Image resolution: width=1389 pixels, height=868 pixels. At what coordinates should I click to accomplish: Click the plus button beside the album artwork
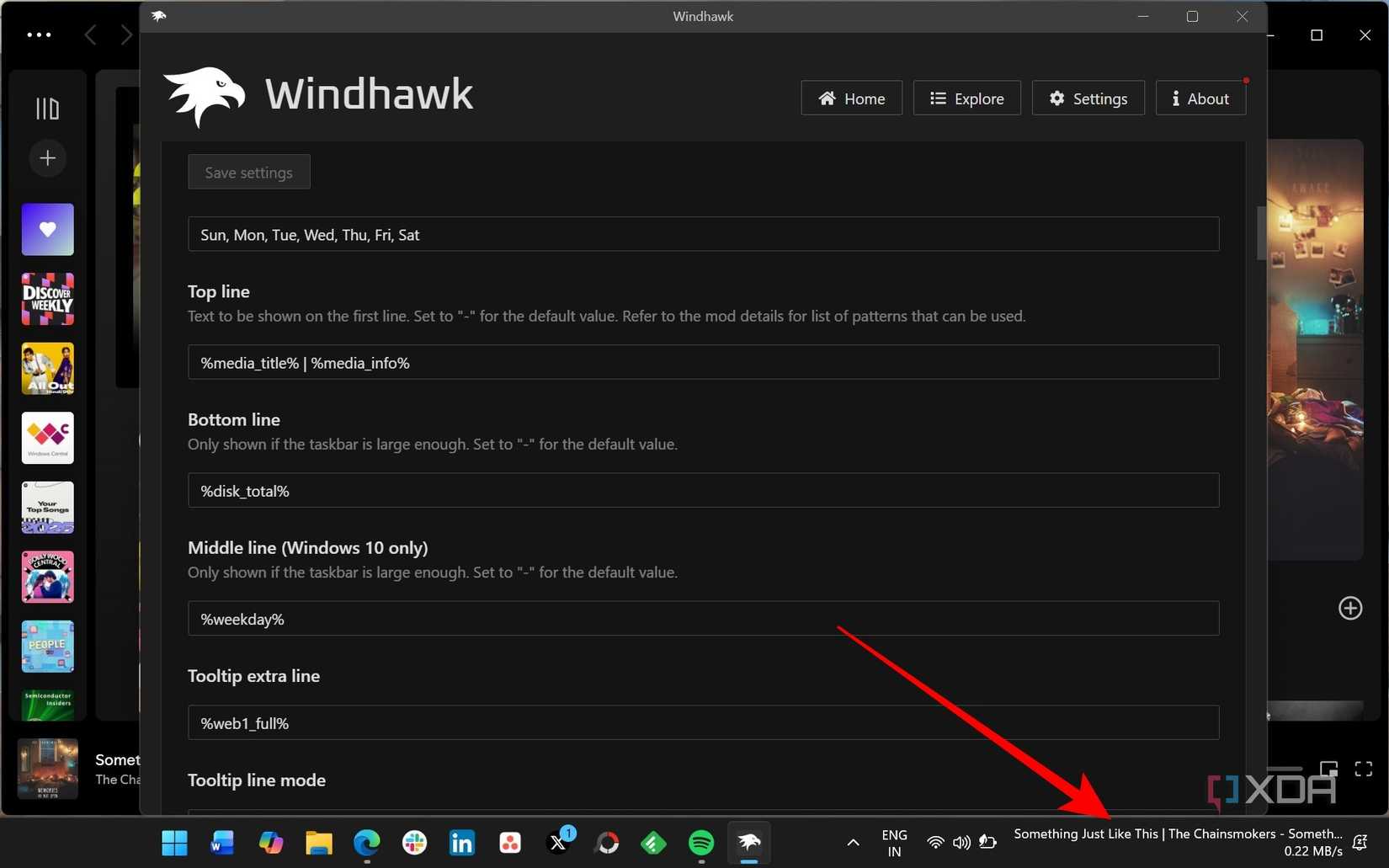tap(1350, 608)
